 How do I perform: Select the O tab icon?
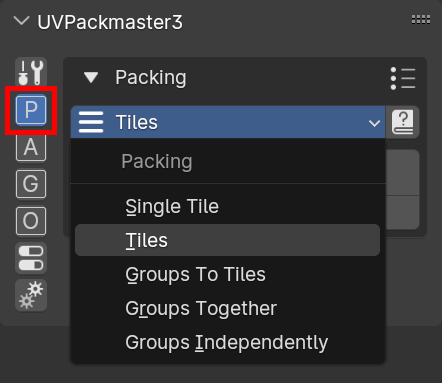(31, 221)
